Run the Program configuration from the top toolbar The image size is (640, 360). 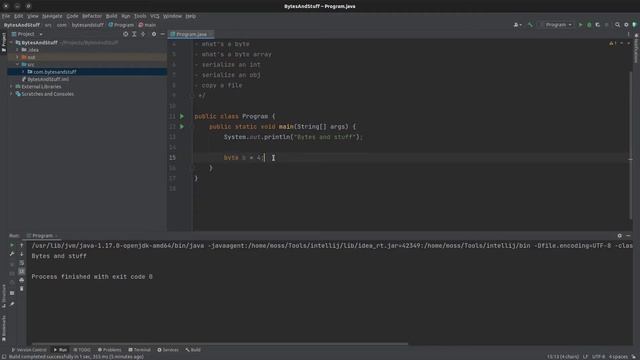pyautogui.click(x=580, y=25)
